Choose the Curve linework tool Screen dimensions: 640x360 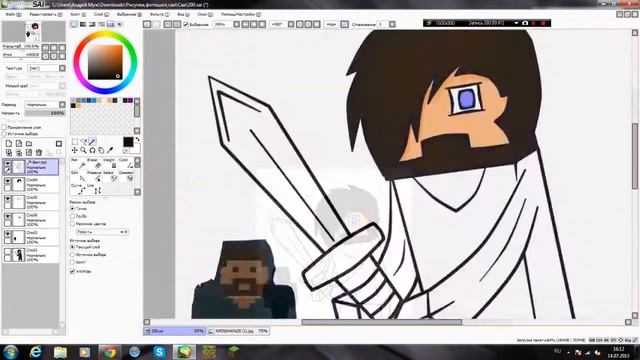coord(78,189)
